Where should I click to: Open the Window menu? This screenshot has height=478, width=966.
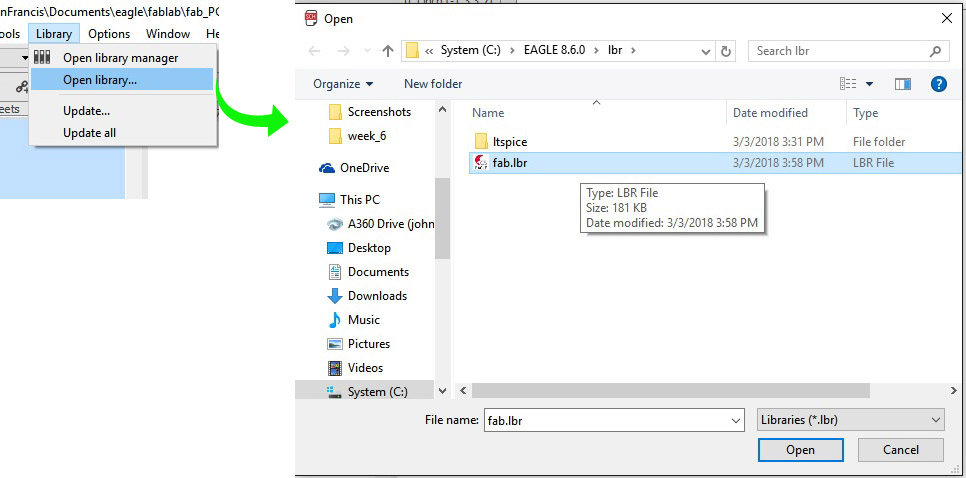click(x=168, y=34)
